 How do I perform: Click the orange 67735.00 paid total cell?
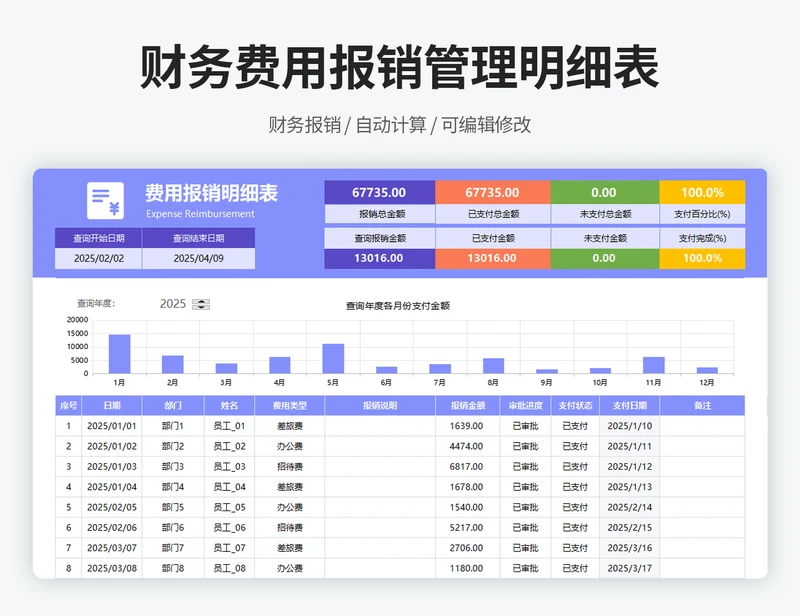(492, 192)
